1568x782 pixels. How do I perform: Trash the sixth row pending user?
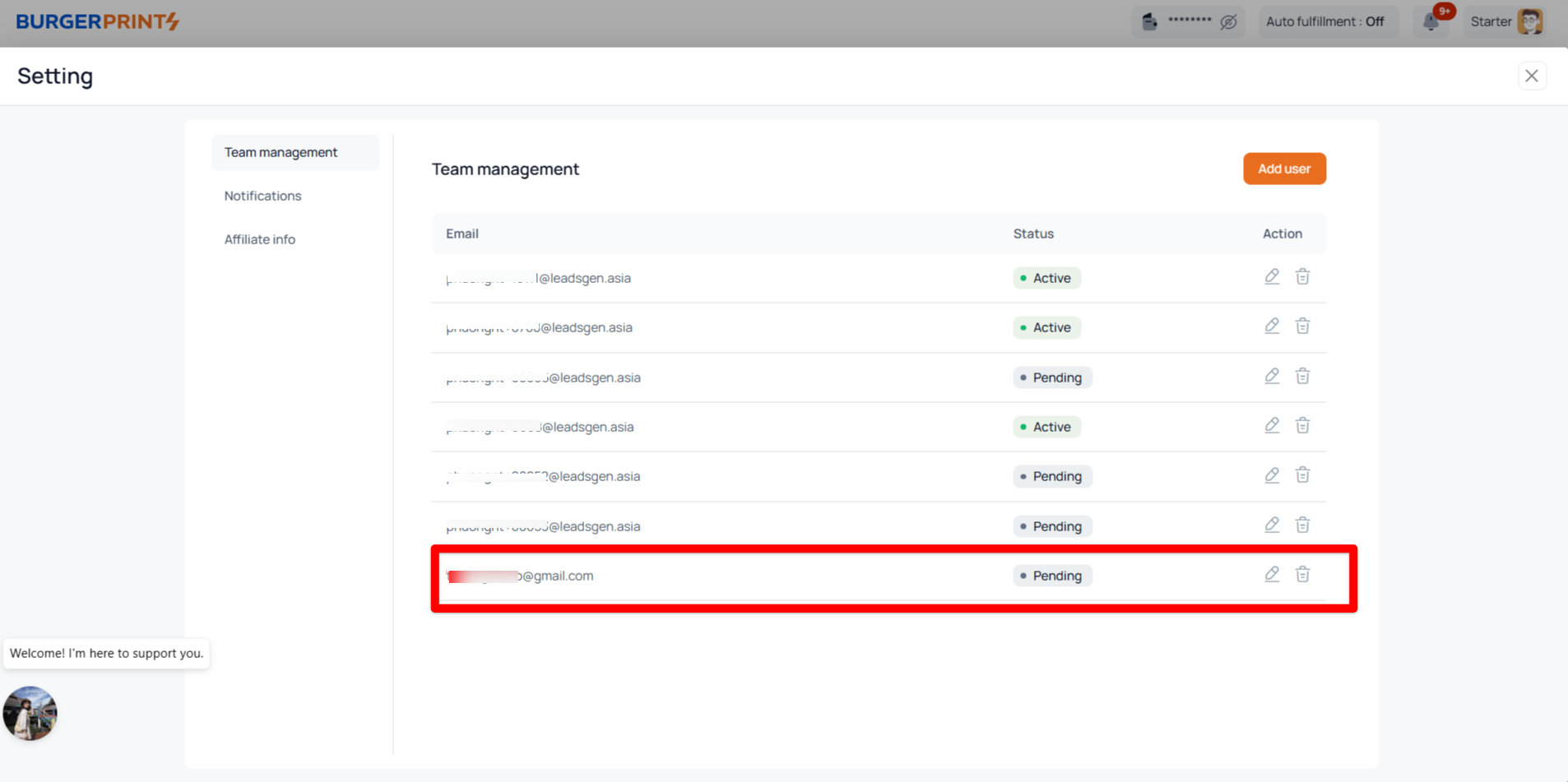click(1302, 525)
